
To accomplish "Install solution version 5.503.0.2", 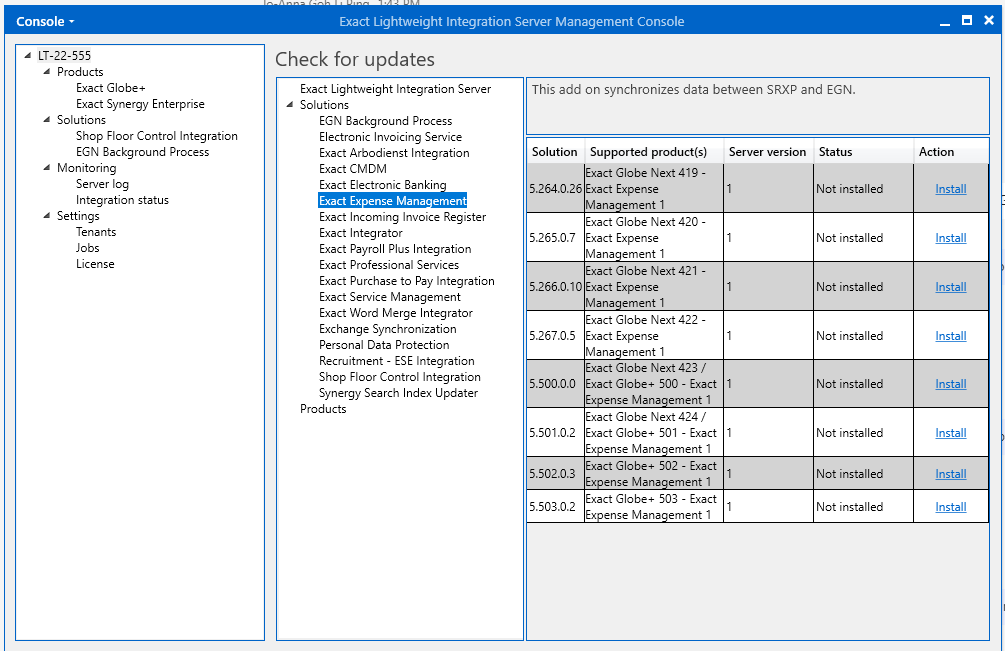I will (x=950, y=507).
